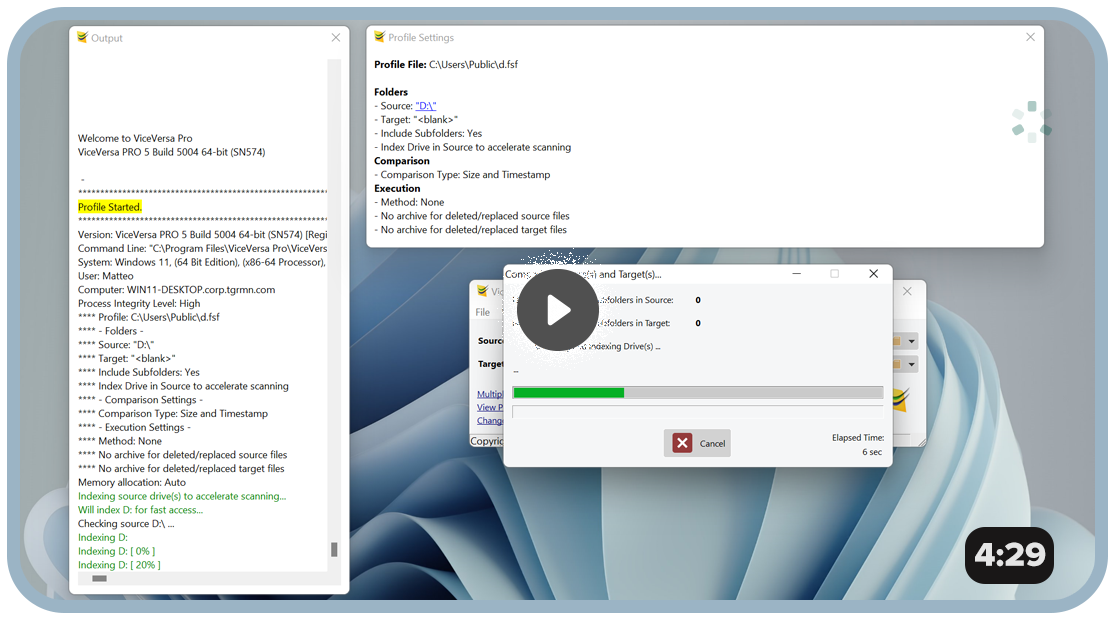Click the Cancel button in the comparing dialog
Viewport: 1116px width, 620px height.
(x=697, y=443)
